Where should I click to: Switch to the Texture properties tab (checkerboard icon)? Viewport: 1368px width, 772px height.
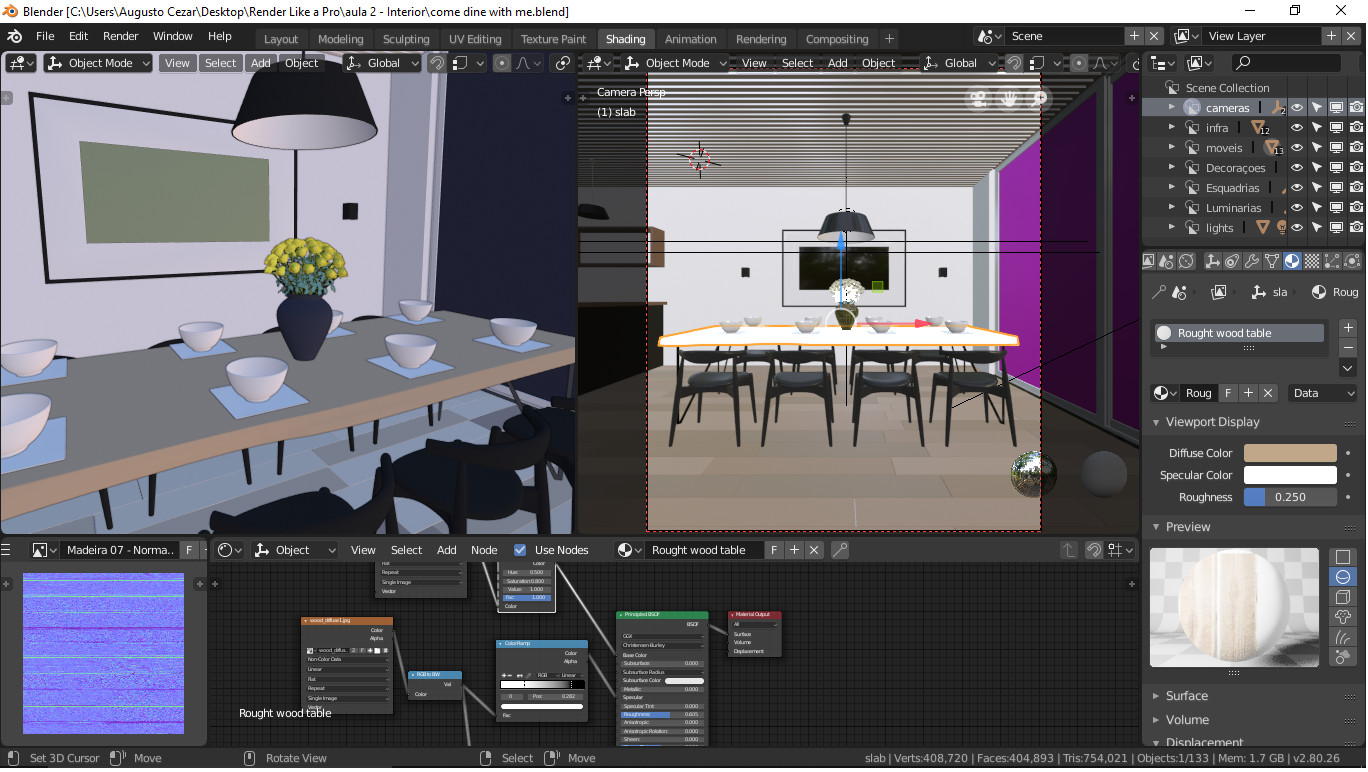pyautogui.click(x=1312, y=262)
